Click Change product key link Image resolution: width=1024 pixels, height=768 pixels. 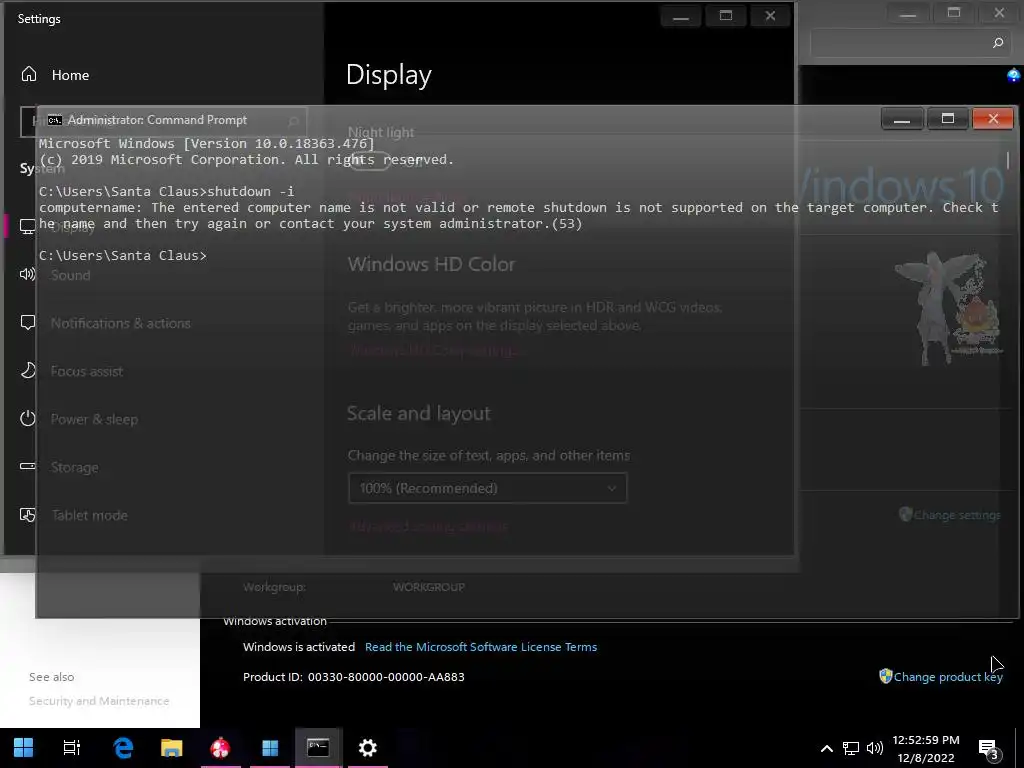[x=948, y=677]
